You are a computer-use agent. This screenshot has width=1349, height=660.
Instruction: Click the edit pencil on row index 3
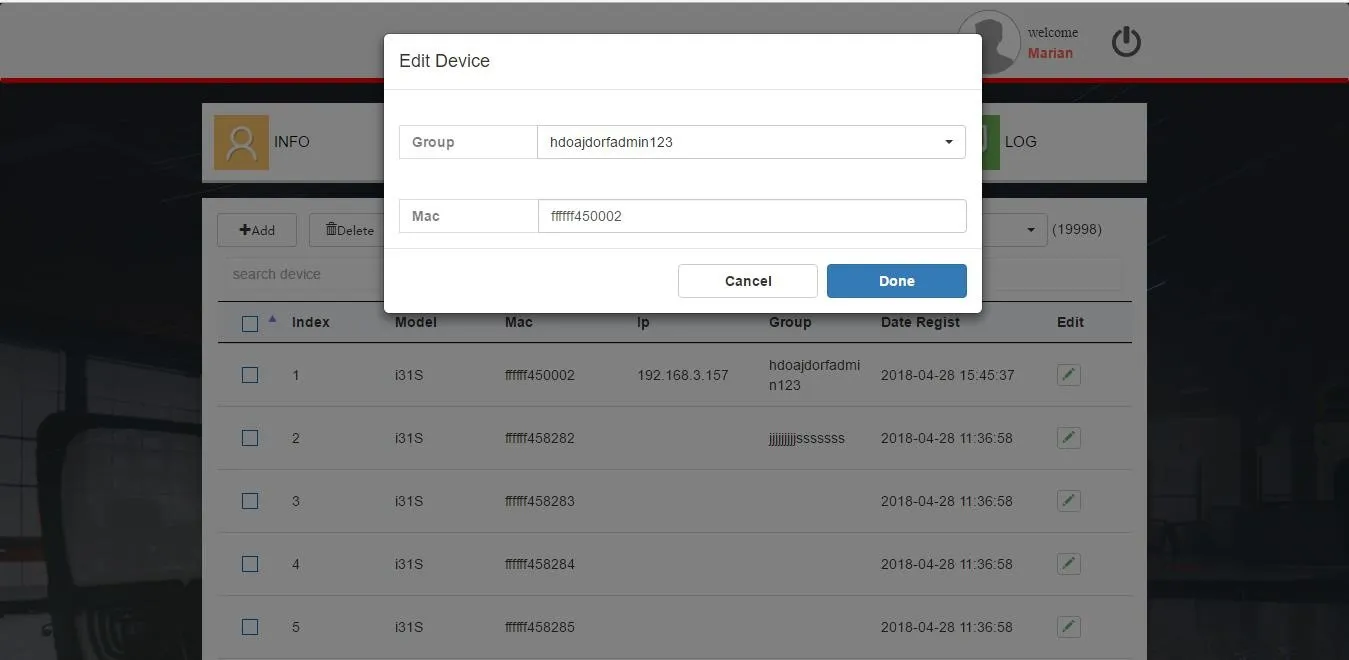[1068, 500]
